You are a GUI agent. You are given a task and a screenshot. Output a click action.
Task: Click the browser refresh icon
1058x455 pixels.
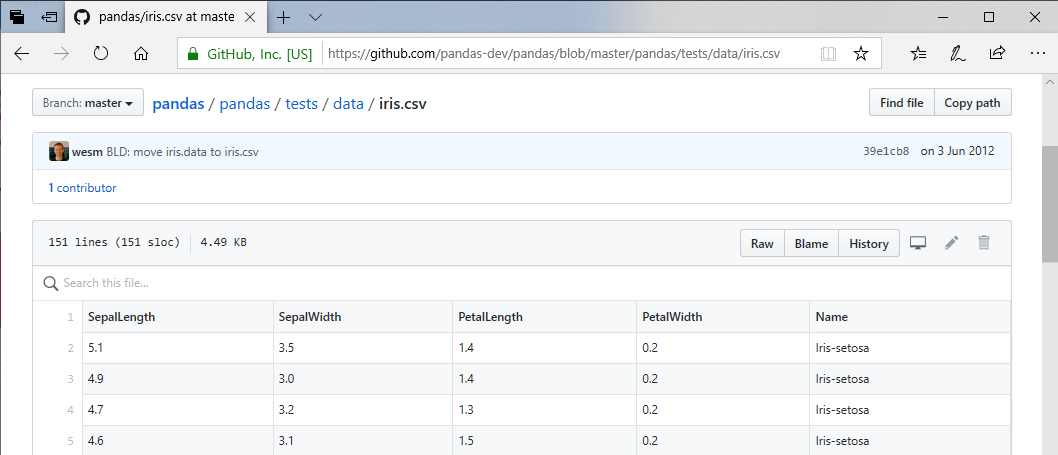click(100, 54)
